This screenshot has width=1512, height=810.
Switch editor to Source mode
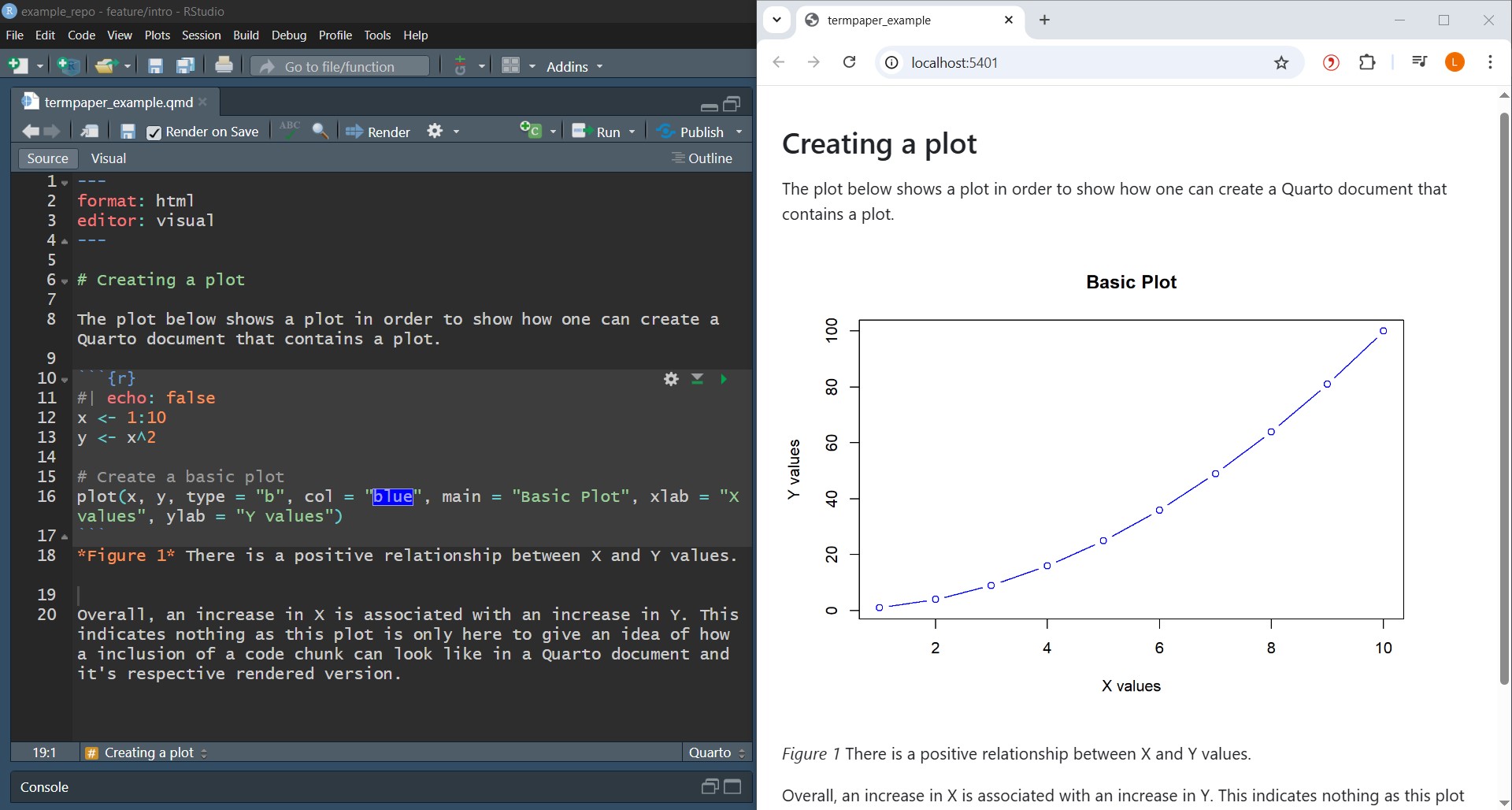pos(47,158)
